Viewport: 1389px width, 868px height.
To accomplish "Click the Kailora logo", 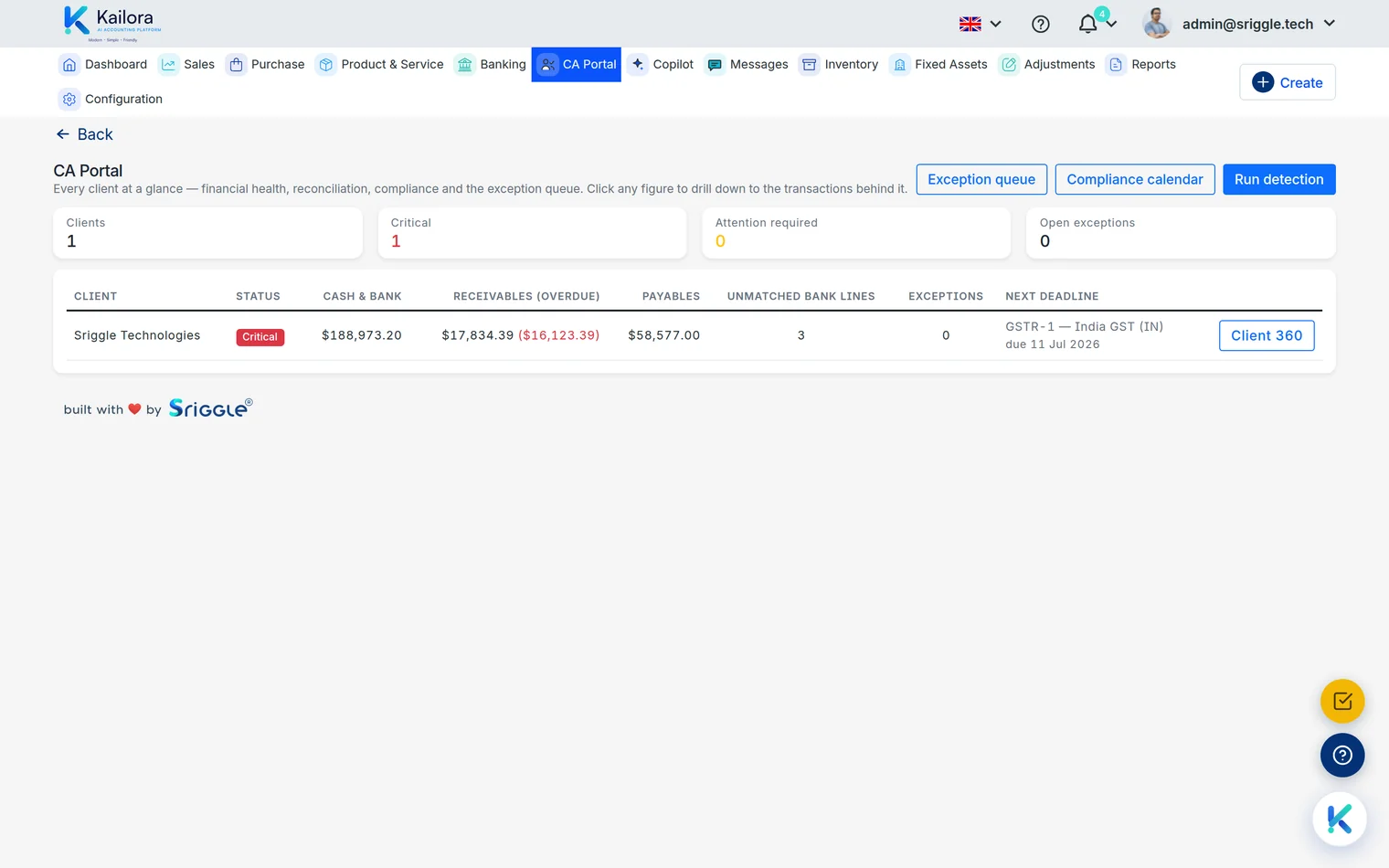I will pos(112,23).
